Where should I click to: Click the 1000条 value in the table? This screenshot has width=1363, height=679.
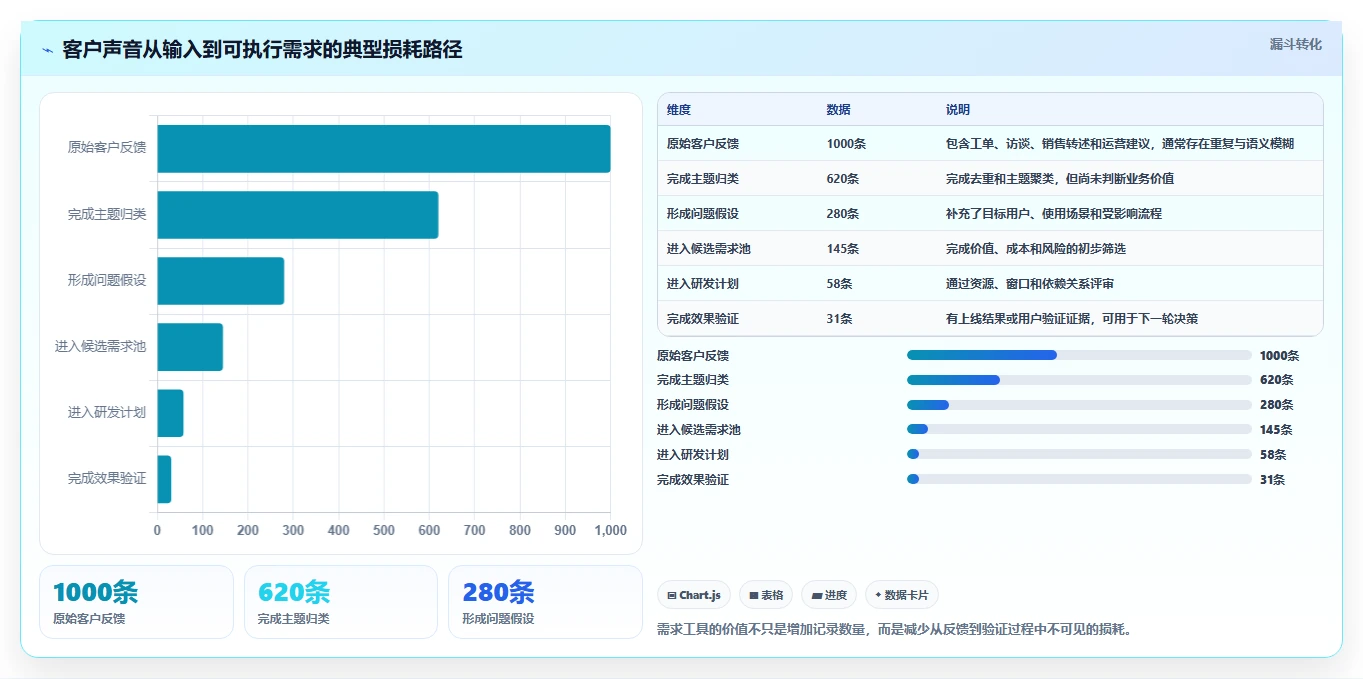coord(846,144)
